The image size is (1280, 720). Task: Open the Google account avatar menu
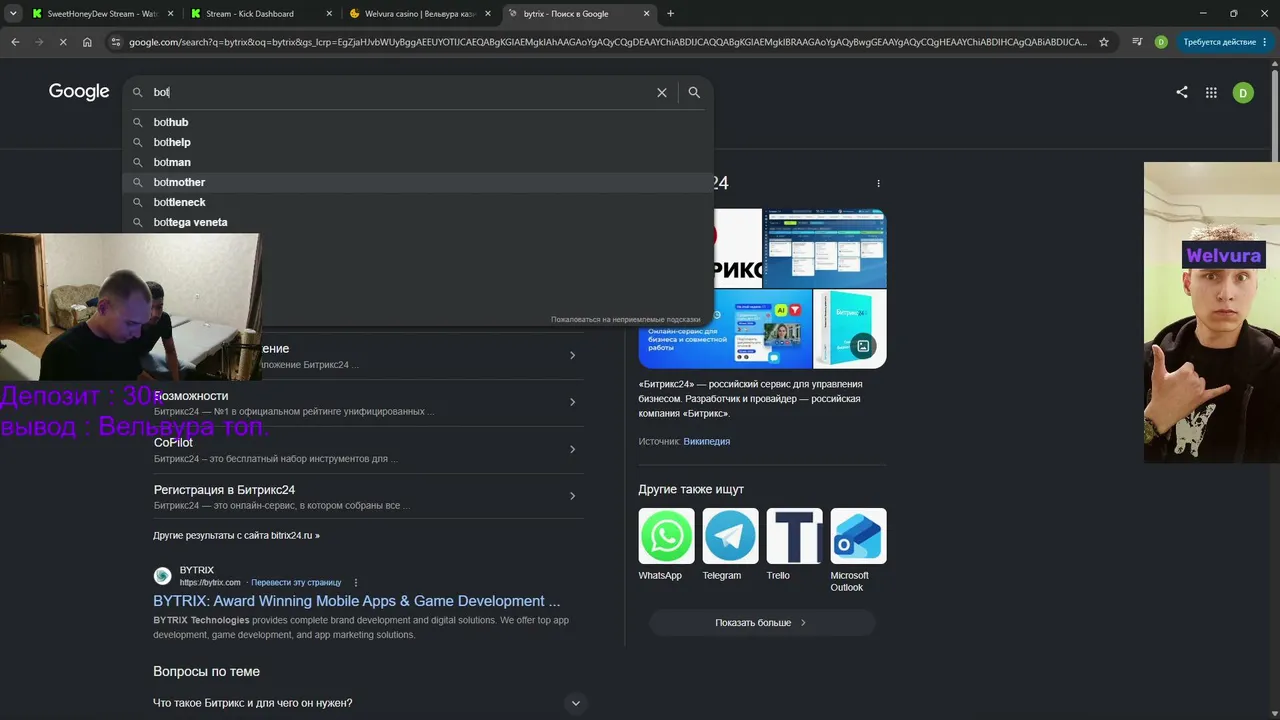pos(1243,93)
